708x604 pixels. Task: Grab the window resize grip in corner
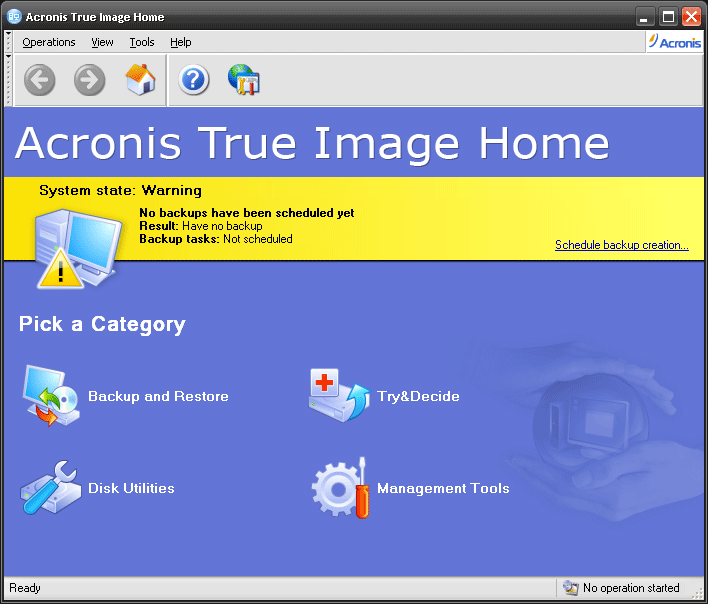[698, 593]
